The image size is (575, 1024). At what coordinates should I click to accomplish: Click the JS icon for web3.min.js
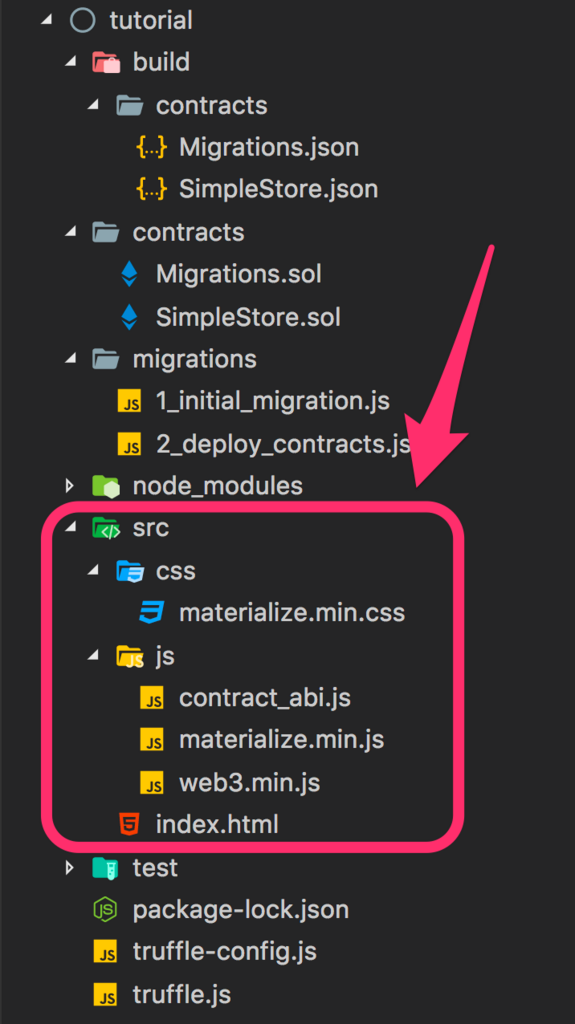(152, 783)
